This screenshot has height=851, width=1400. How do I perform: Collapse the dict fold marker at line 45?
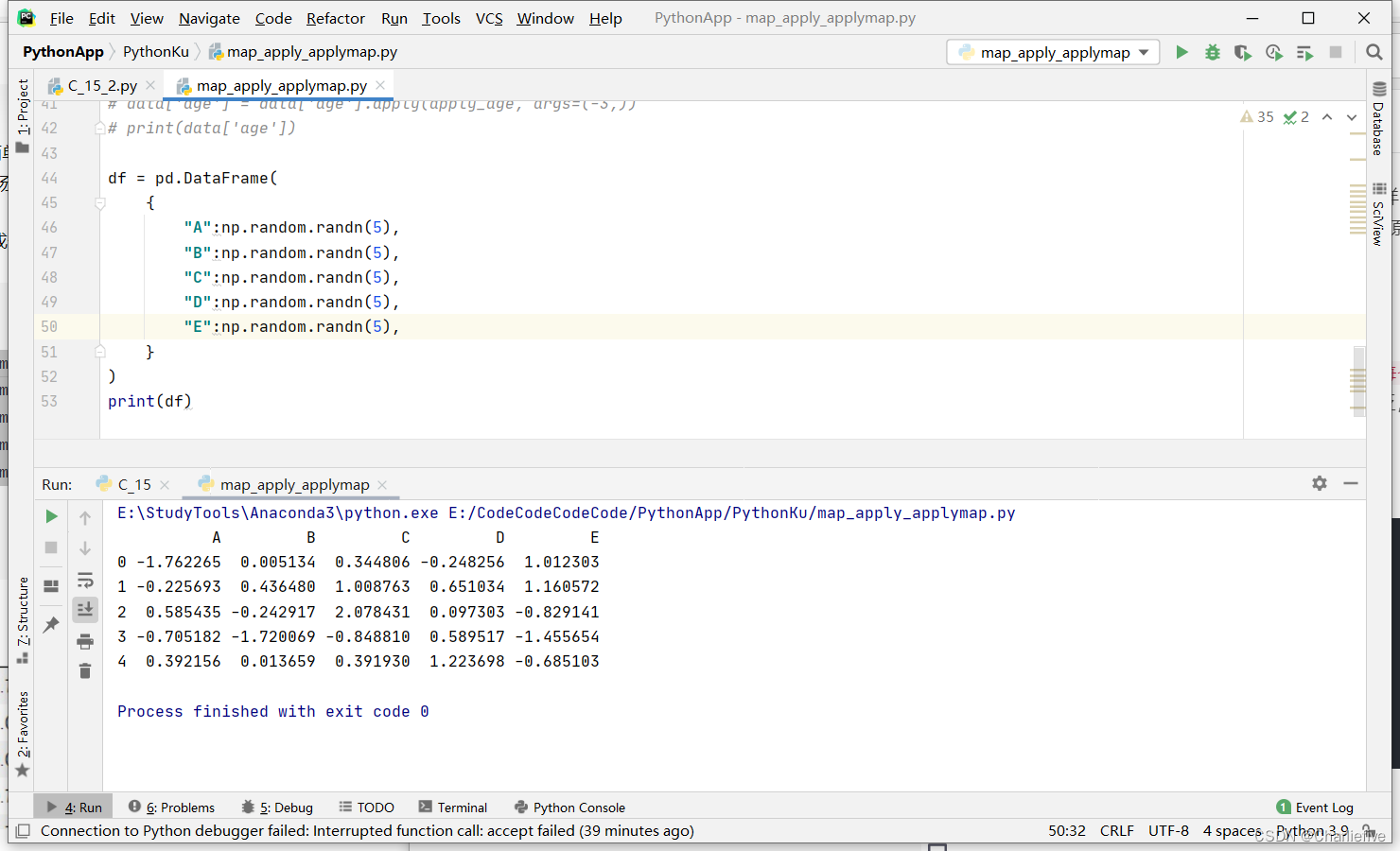[x=100, y=202]
